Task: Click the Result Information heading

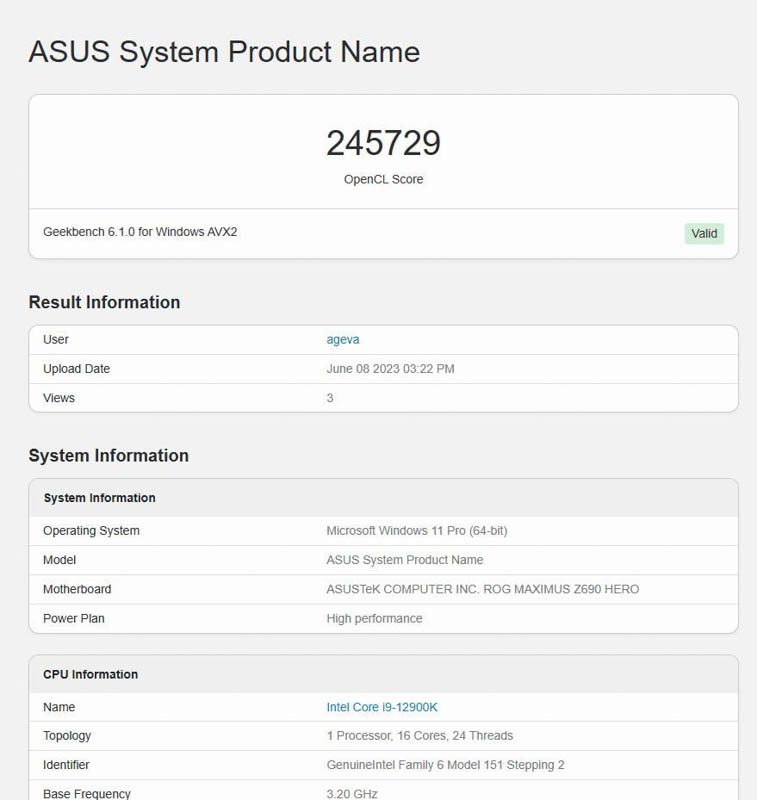Action: [x=105, y=302]
